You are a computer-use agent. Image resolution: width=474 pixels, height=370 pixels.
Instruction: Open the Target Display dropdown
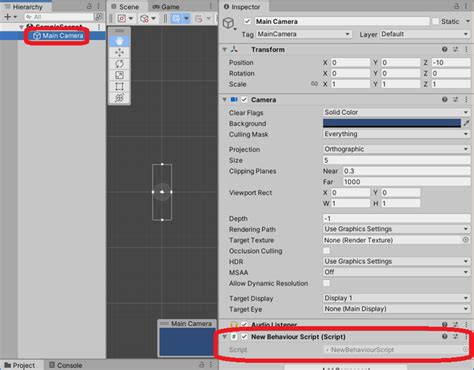pyautogui.click(x=397, y=298)
